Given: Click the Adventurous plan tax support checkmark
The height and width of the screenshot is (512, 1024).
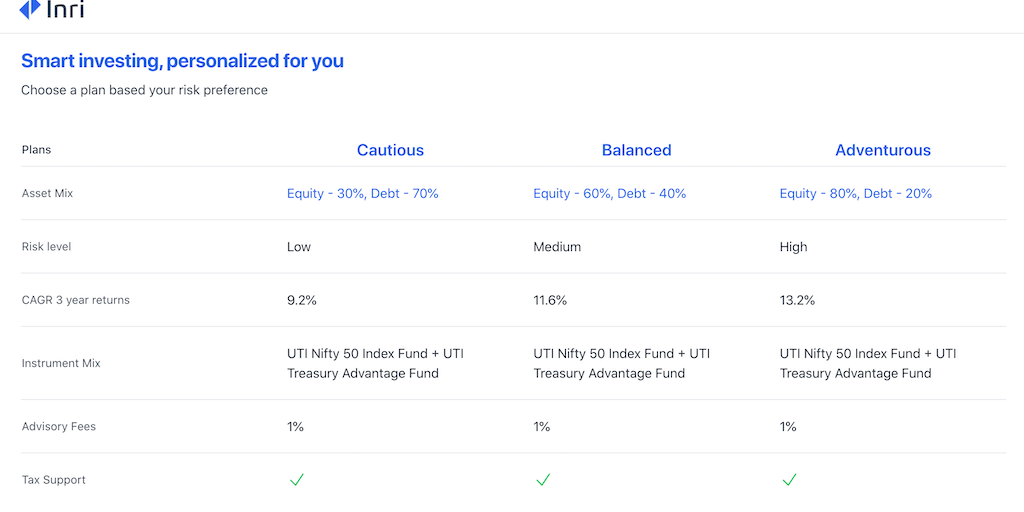Looking at the screenshot, I should click(789, 480).
